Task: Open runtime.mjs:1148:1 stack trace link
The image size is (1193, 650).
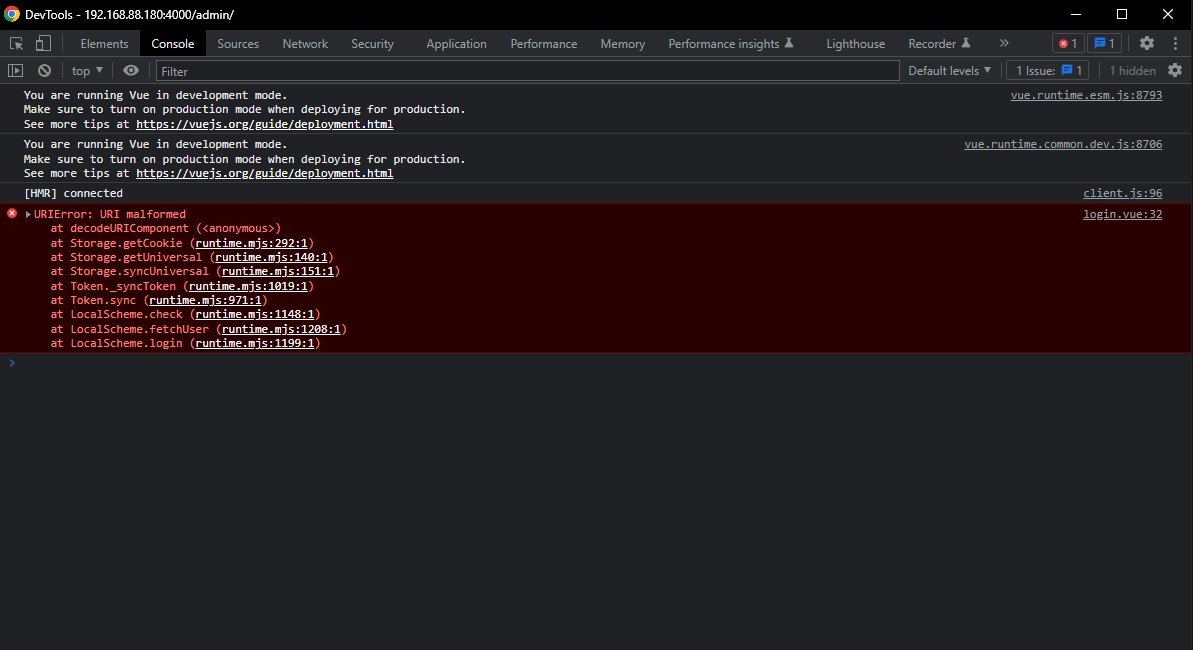Action: (255, 314)
